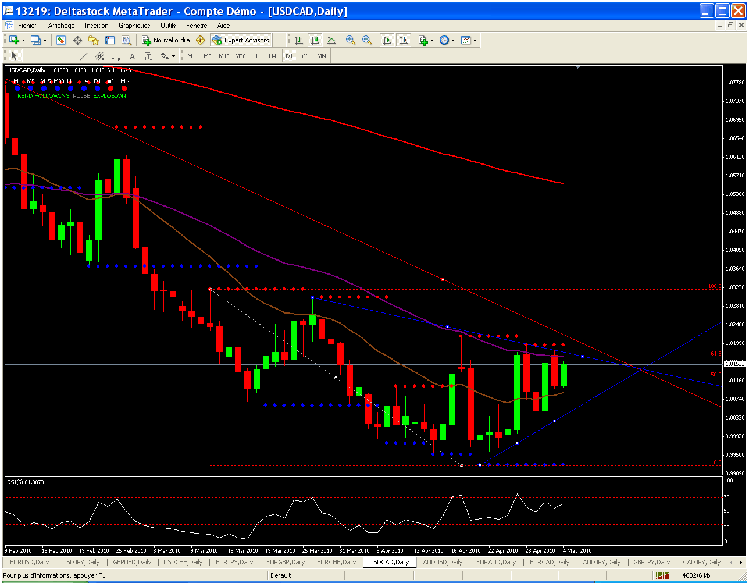Switch to the H4 timeframe button
Image resolution: width=749 pixels, height=583 pixels.
pos(274,57)
